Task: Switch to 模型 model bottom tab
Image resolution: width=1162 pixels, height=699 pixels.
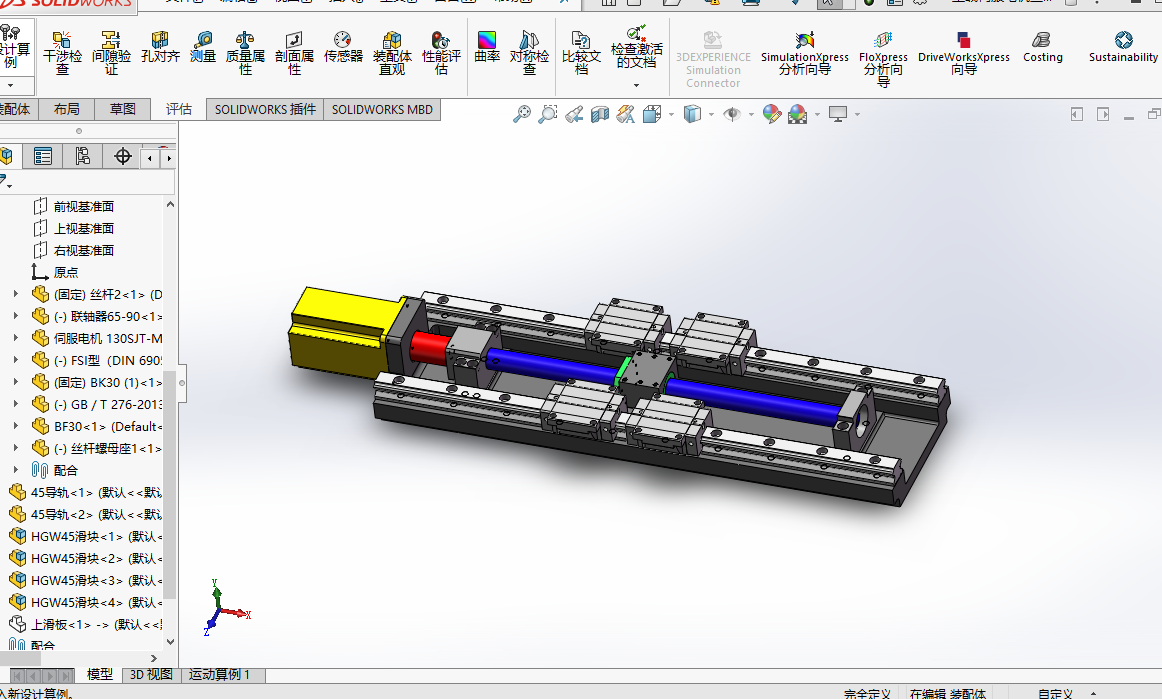Action: tap(99, 675)
